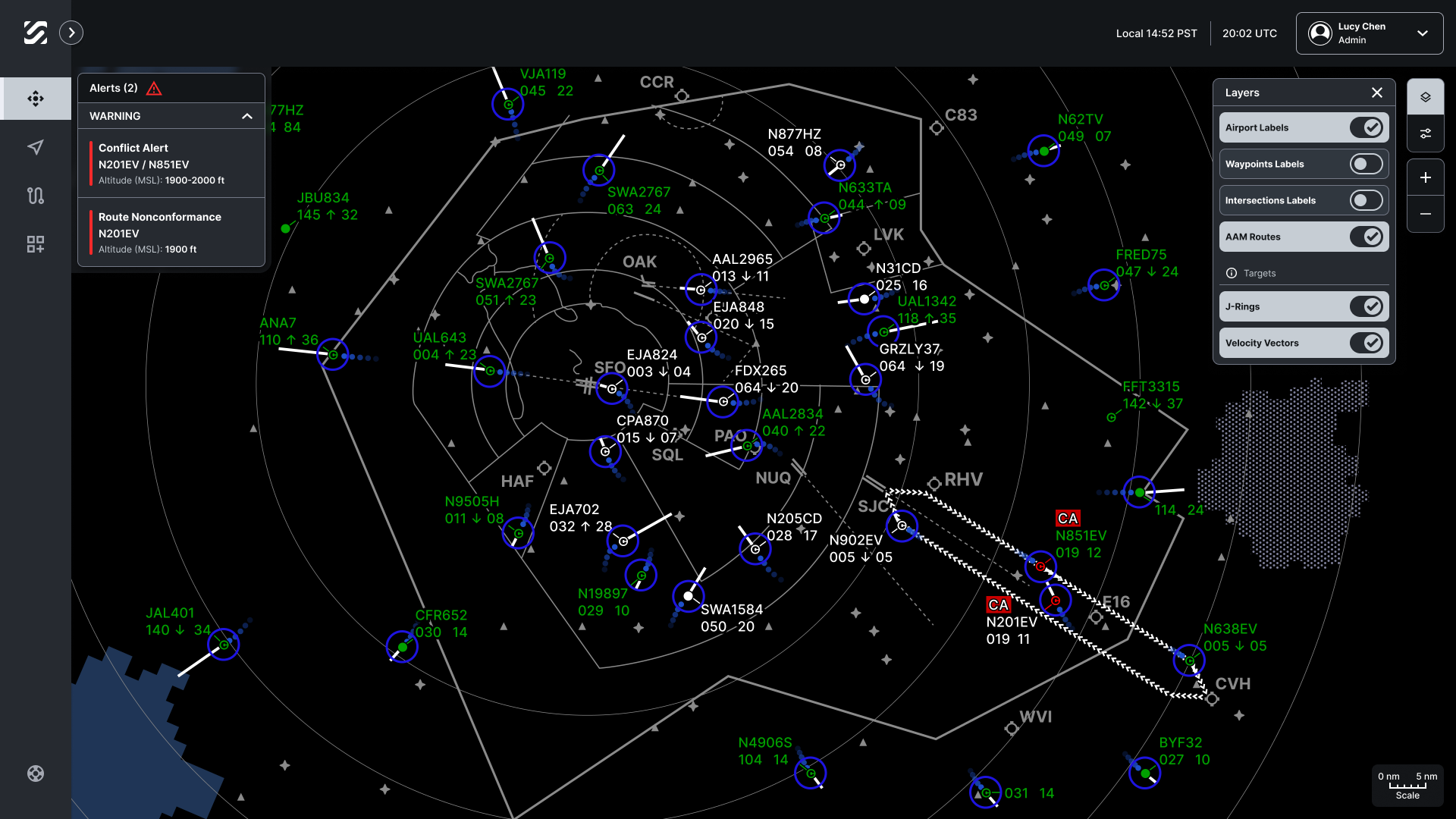Image resolution: width=1456 pixels, height=819 pixels.
Task: Click the layers stack button
Action: pos(1426,97)
